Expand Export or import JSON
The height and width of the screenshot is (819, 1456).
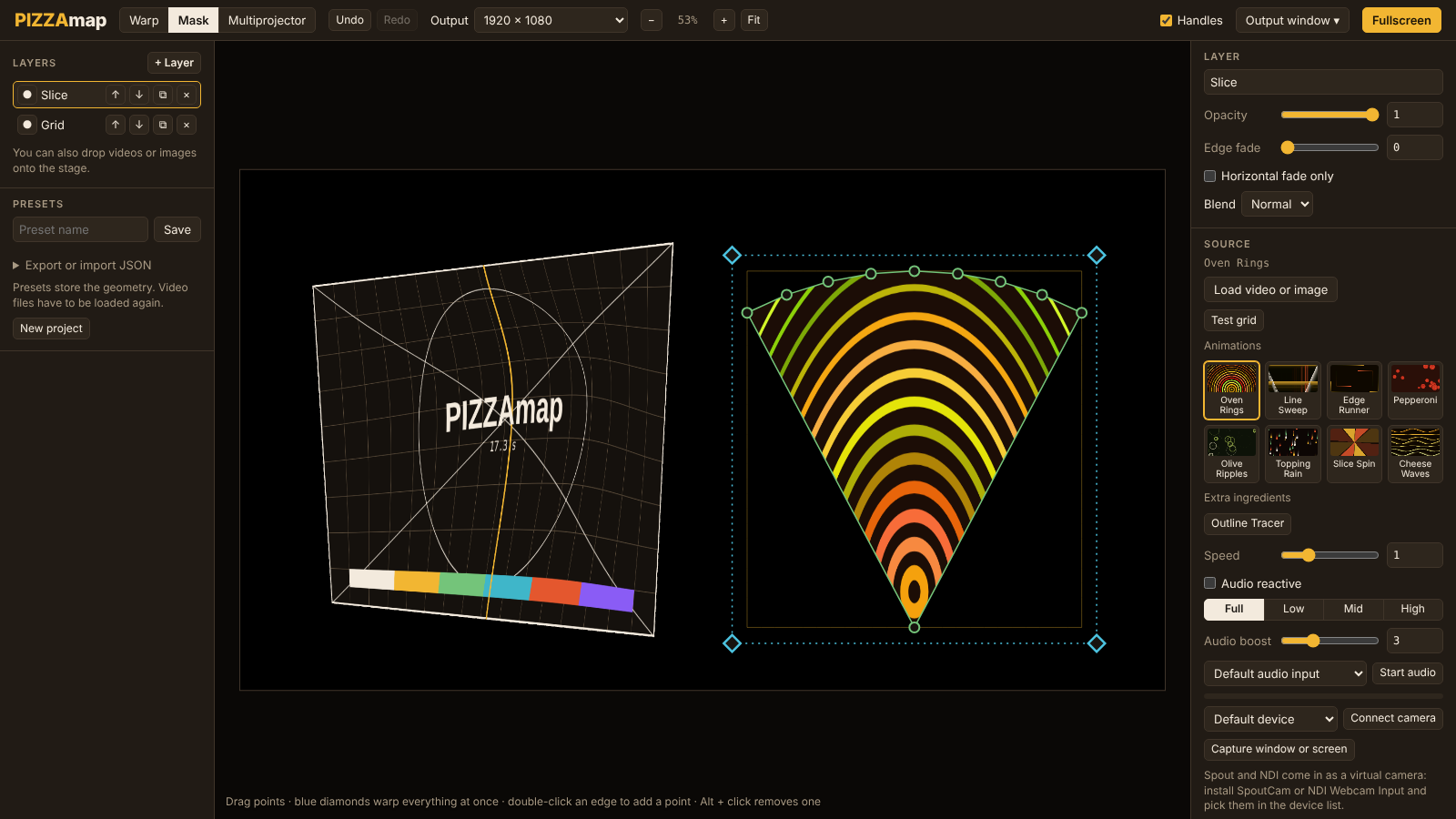click(82, 265)
